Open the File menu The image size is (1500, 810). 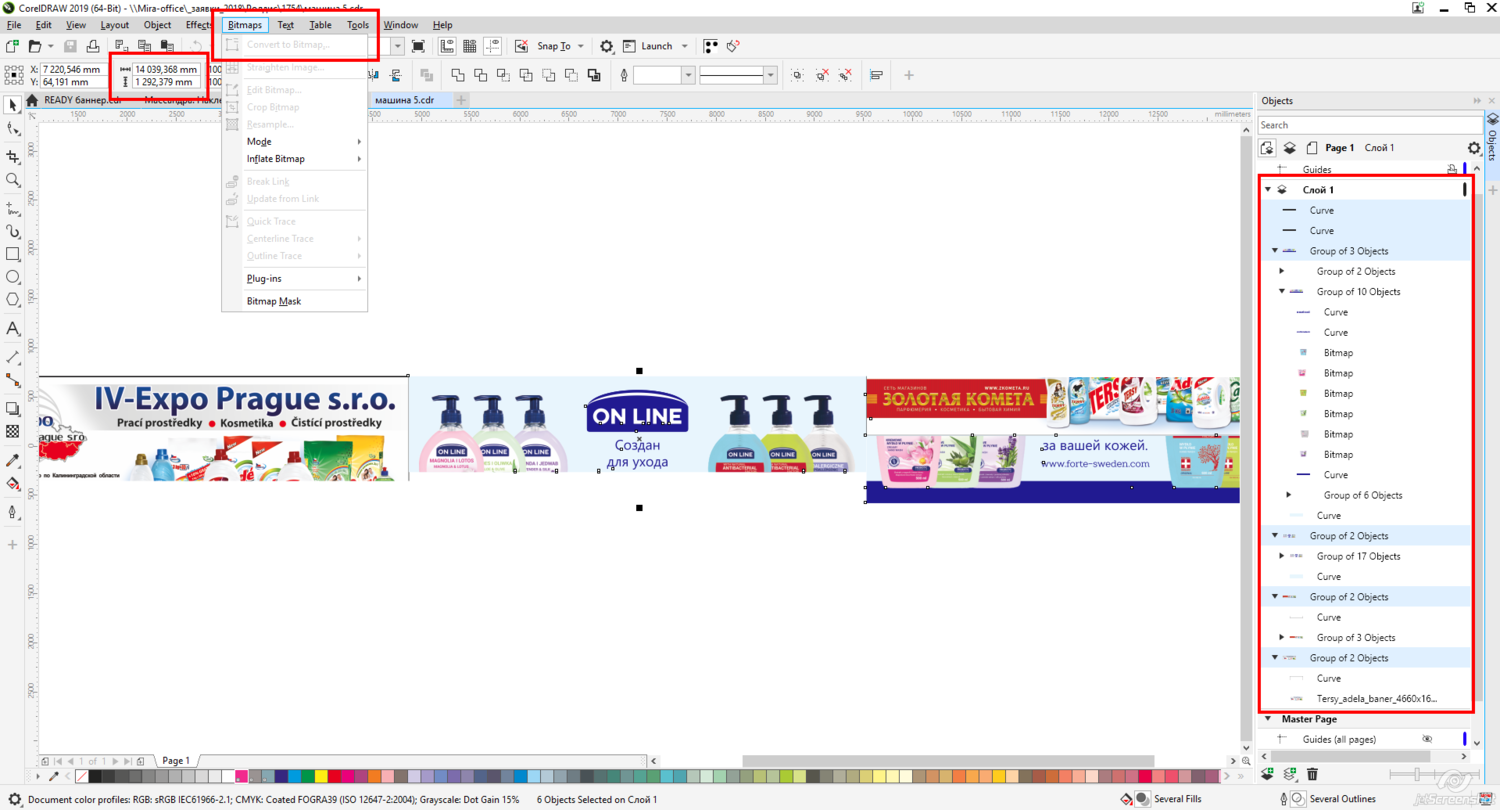(14, 24)
